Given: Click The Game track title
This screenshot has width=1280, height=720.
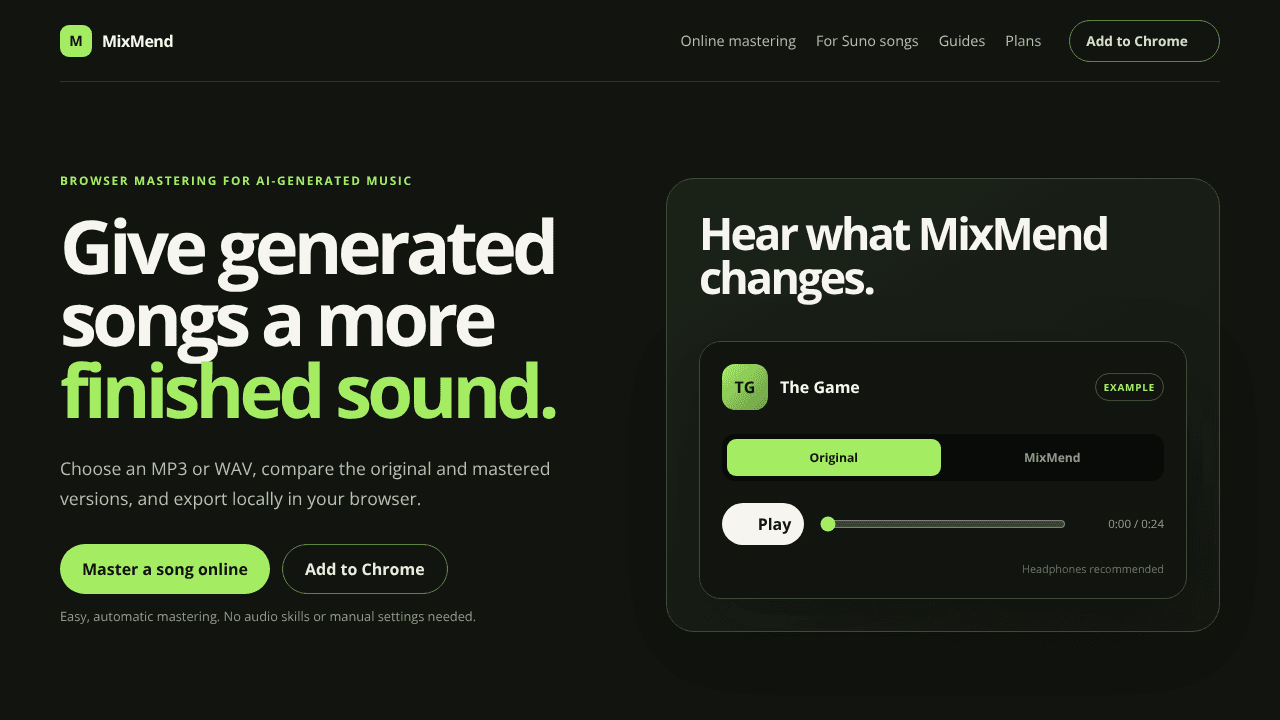Looking at the screenshot, I should point(820,387).
